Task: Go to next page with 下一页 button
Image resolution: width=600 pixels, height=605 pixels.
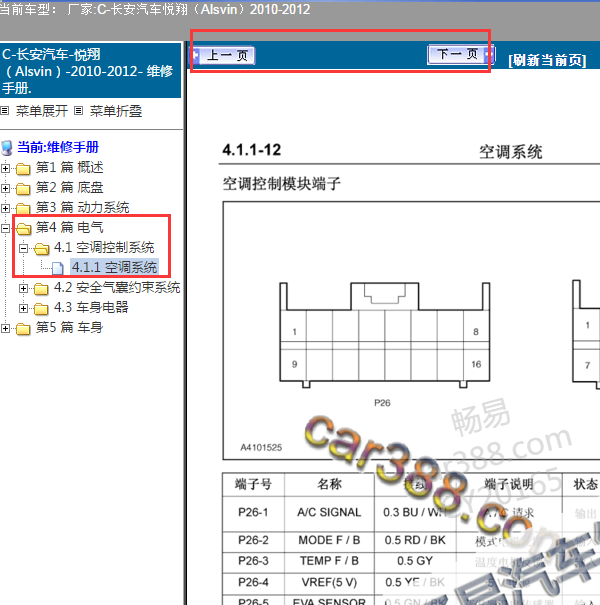Action: tap(461, 54)
